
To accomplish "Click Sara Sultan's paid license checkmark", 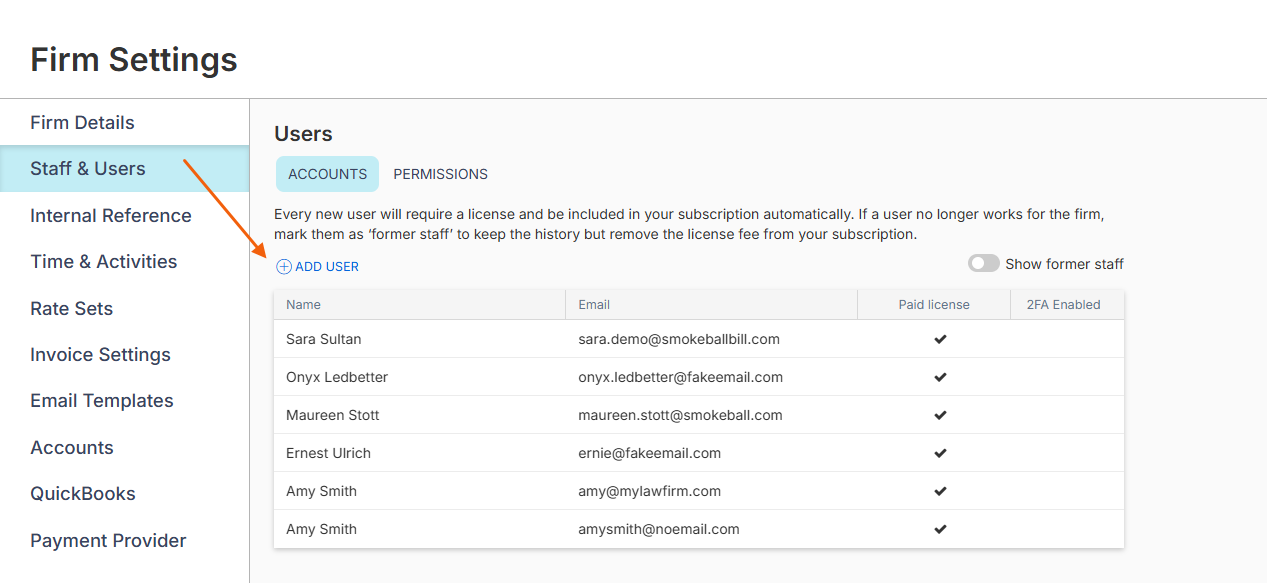I will 940,339.
